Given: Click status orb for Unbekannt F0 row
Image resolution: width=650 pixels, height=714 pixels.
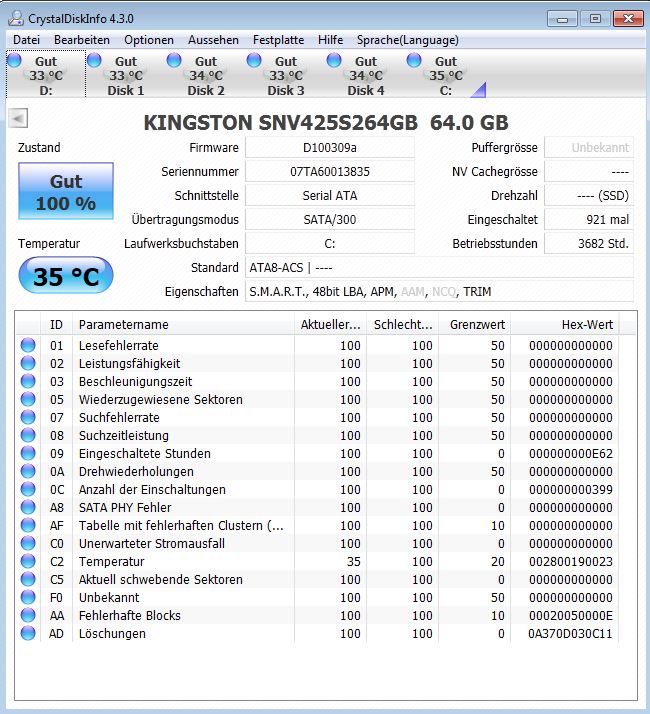Looking at the screenshot, I should pos(28,597).
